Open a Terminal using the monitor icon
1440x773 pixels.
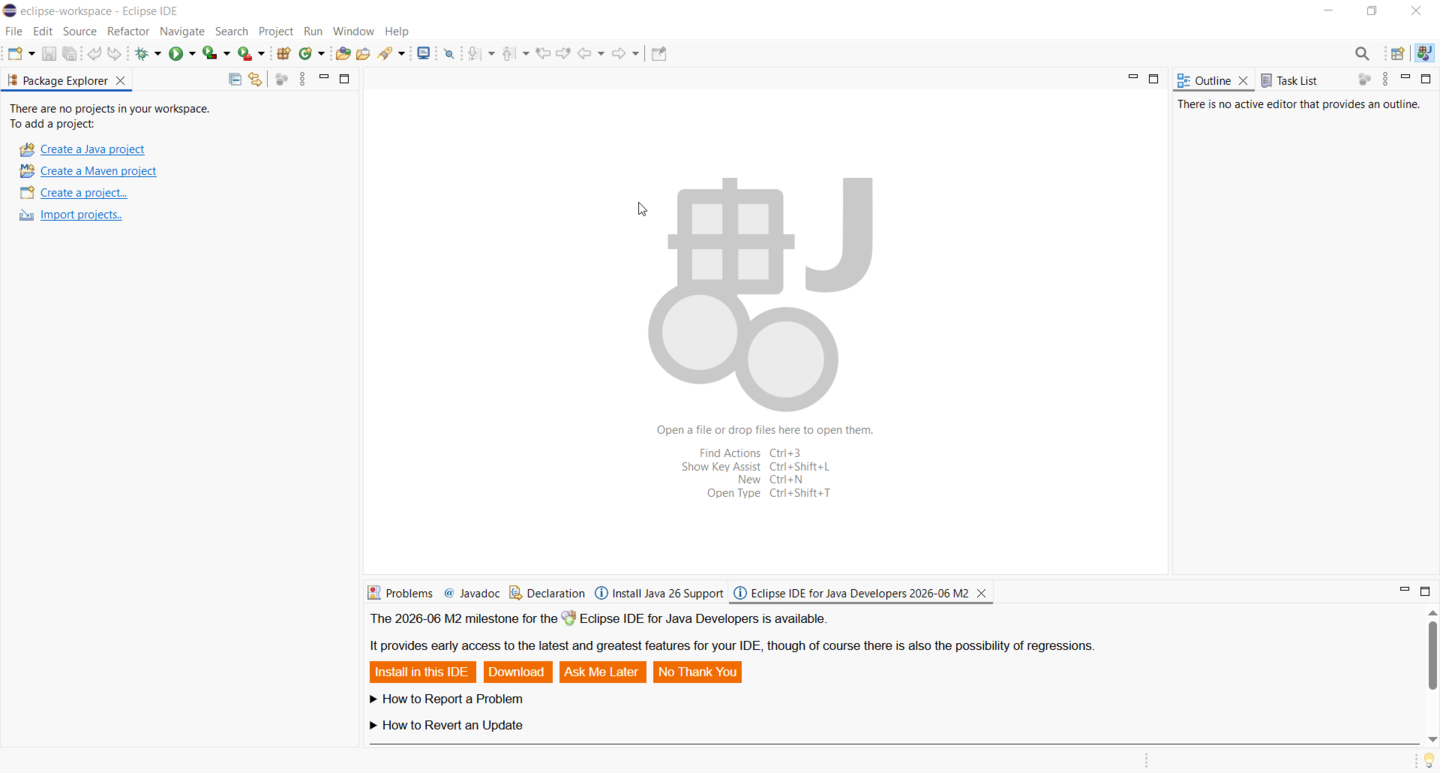pyautogui.click(x=424, y=54)
